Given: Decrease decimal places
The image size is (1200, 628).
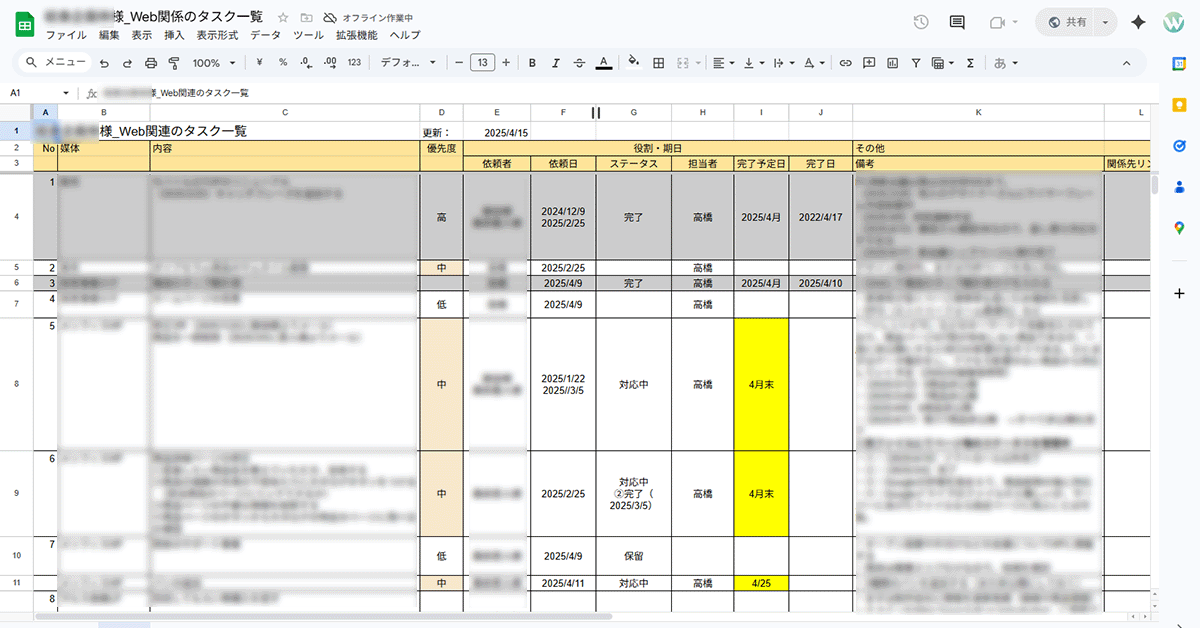Looking at the screenshot, I should pos(306,62).
